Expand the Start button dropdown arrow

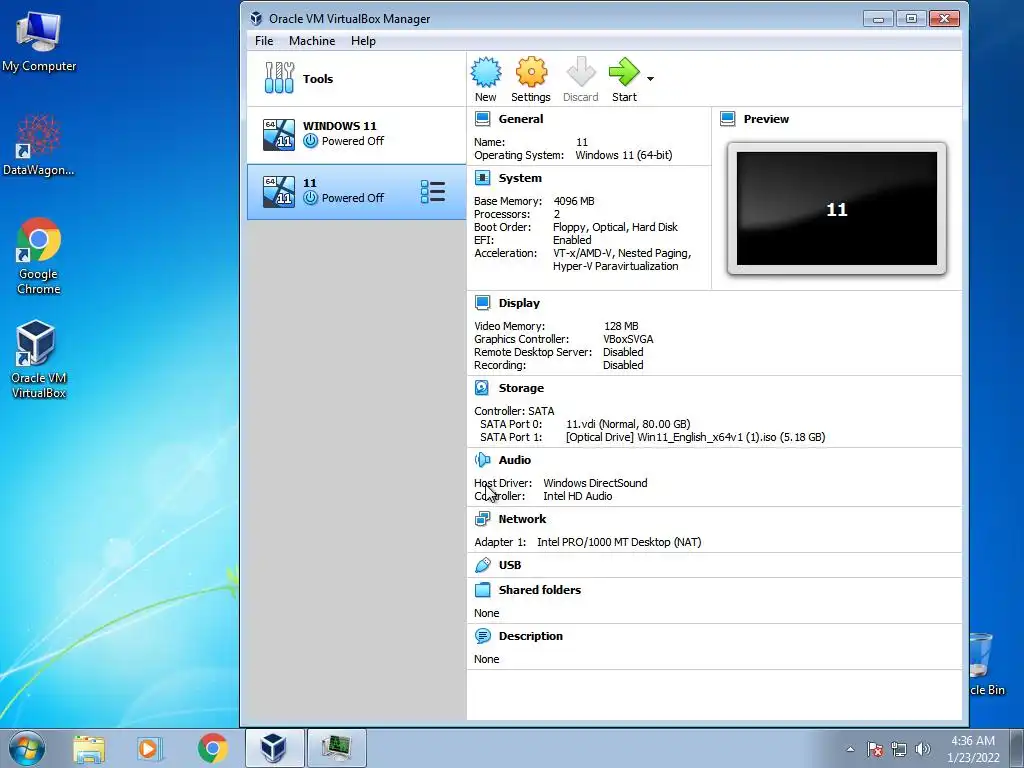click(650, 79)
